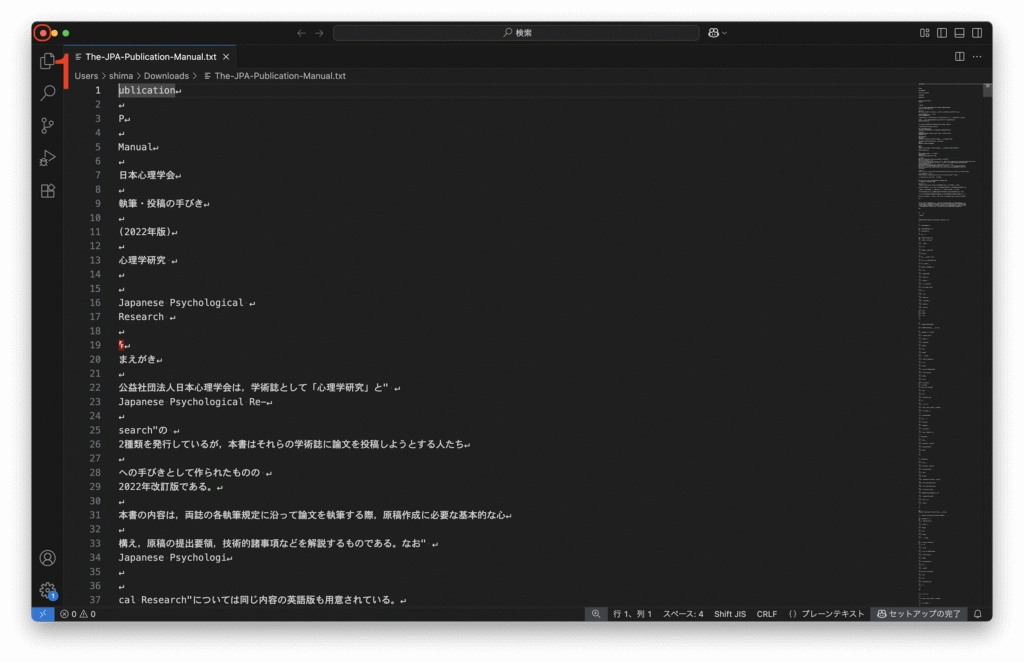Click the text (2022年版)
The width and height of the screenshot is (1024, 663).
(145, 232)
